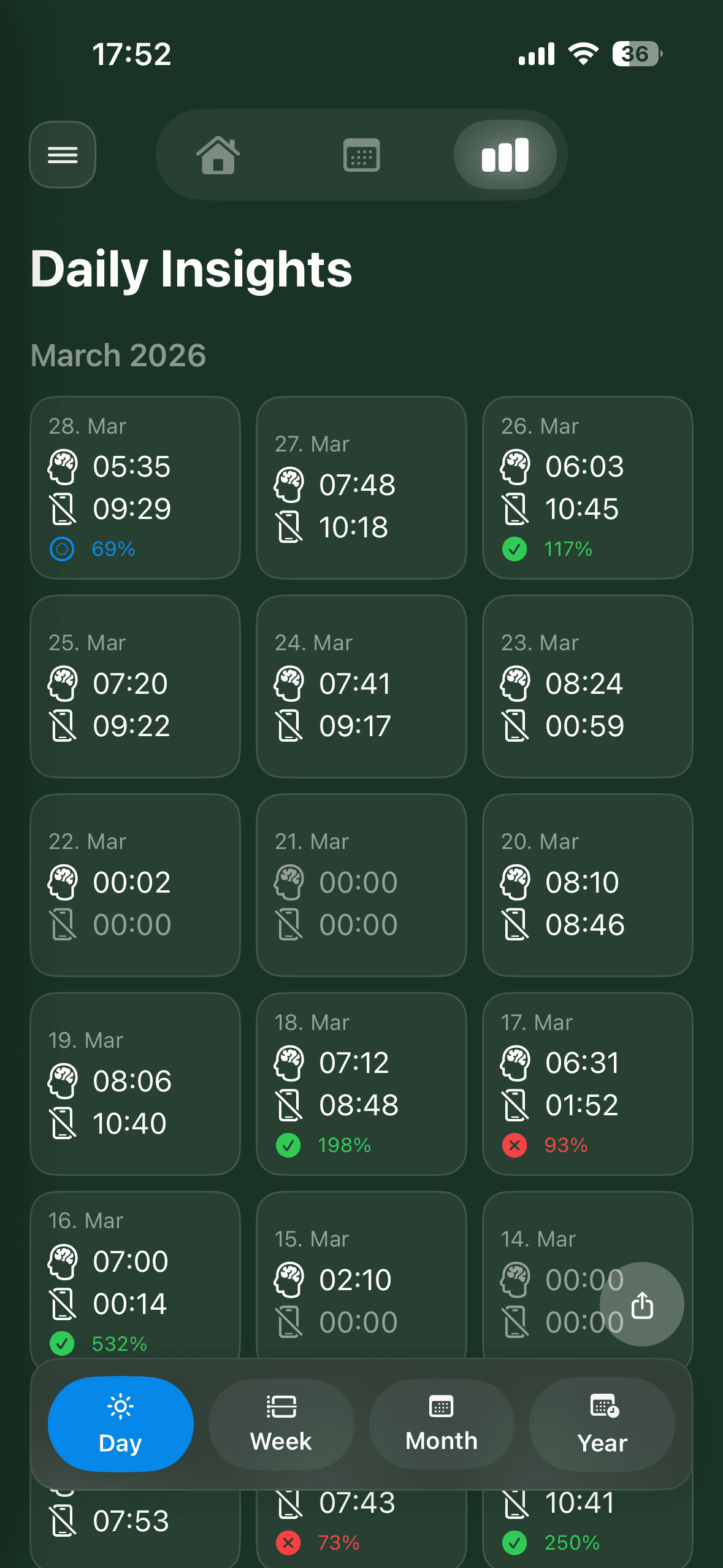The width and height of the screenshot is (723, 1568).
Task: Switch to the Week view
Action: pyautogui.click(x=281, y=1424)
